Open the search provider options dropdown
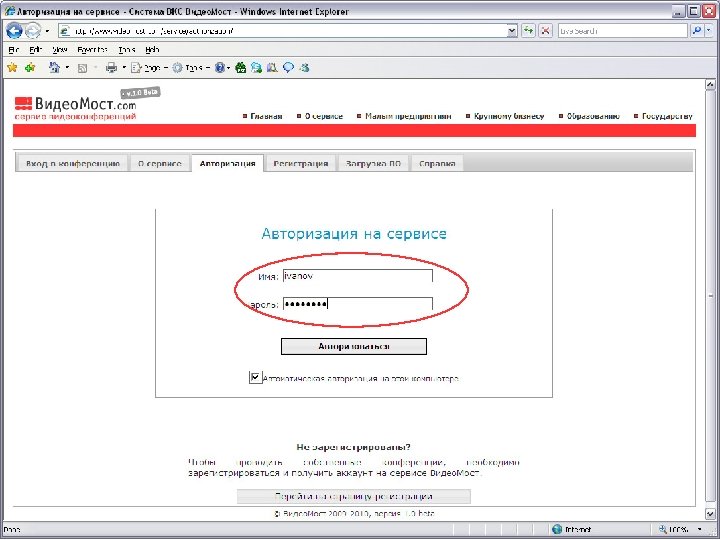Viewport: 720px width, 540px height. (709, 31)
